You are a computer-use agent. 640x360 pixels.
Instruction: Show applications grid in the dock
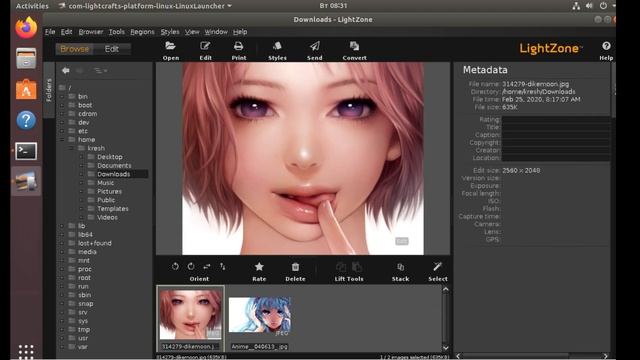(26, 351)
